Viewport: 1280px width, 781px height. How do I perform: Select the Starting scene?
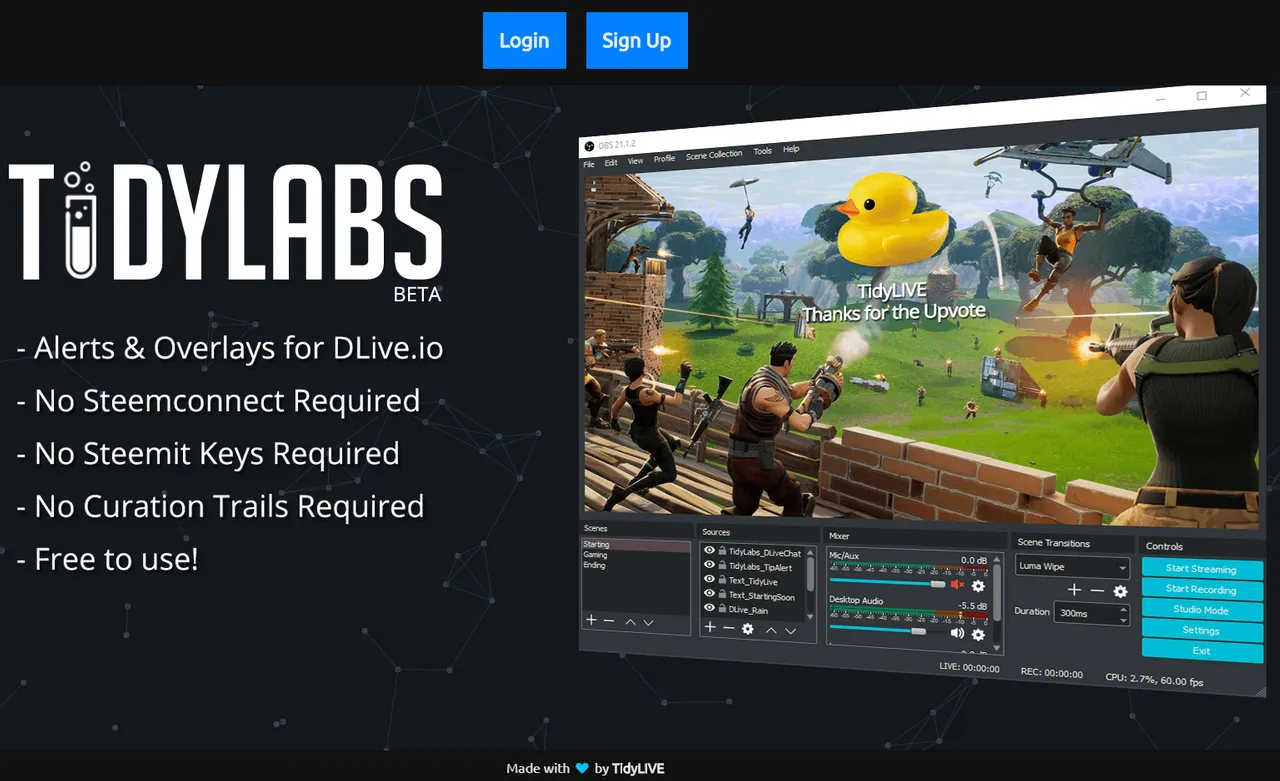tap(636, 545)
